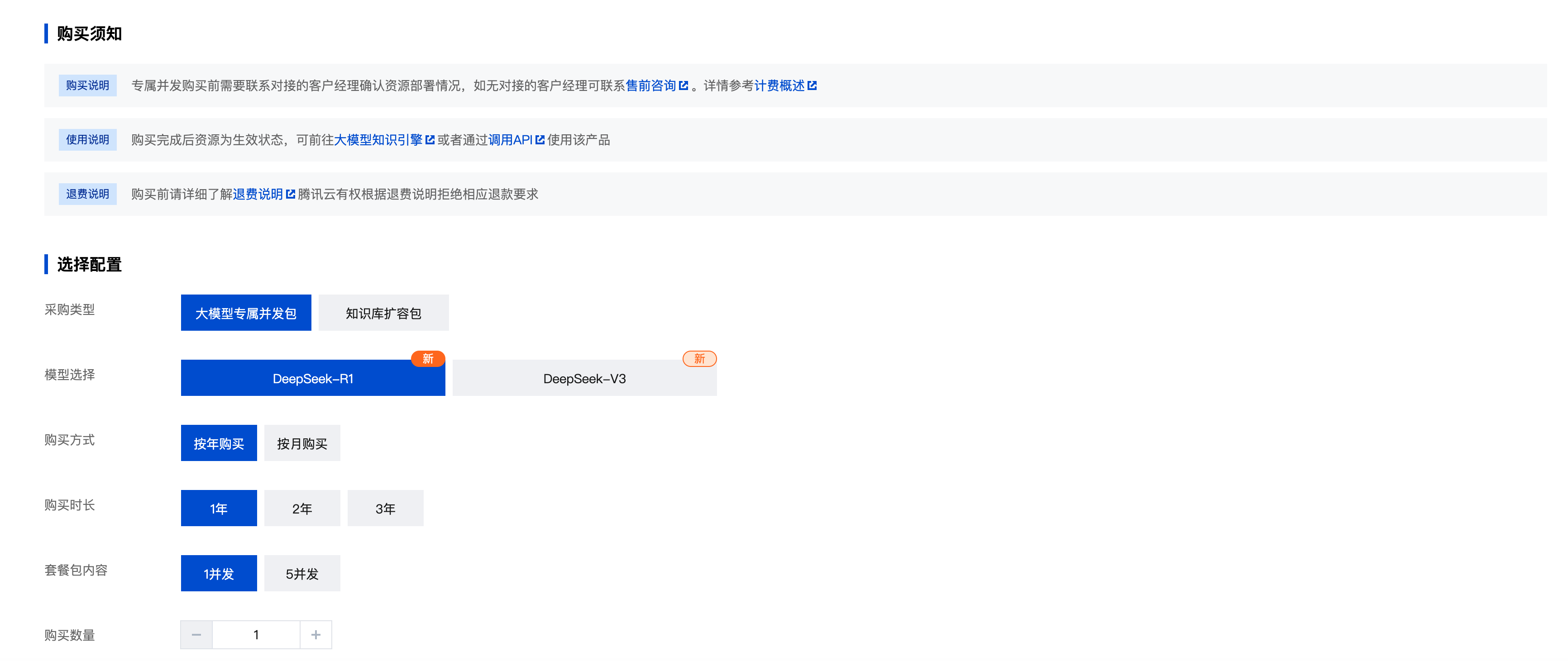
Task: Switch to 知识库扩容包 purchase type
Action: tap(383, 313)
